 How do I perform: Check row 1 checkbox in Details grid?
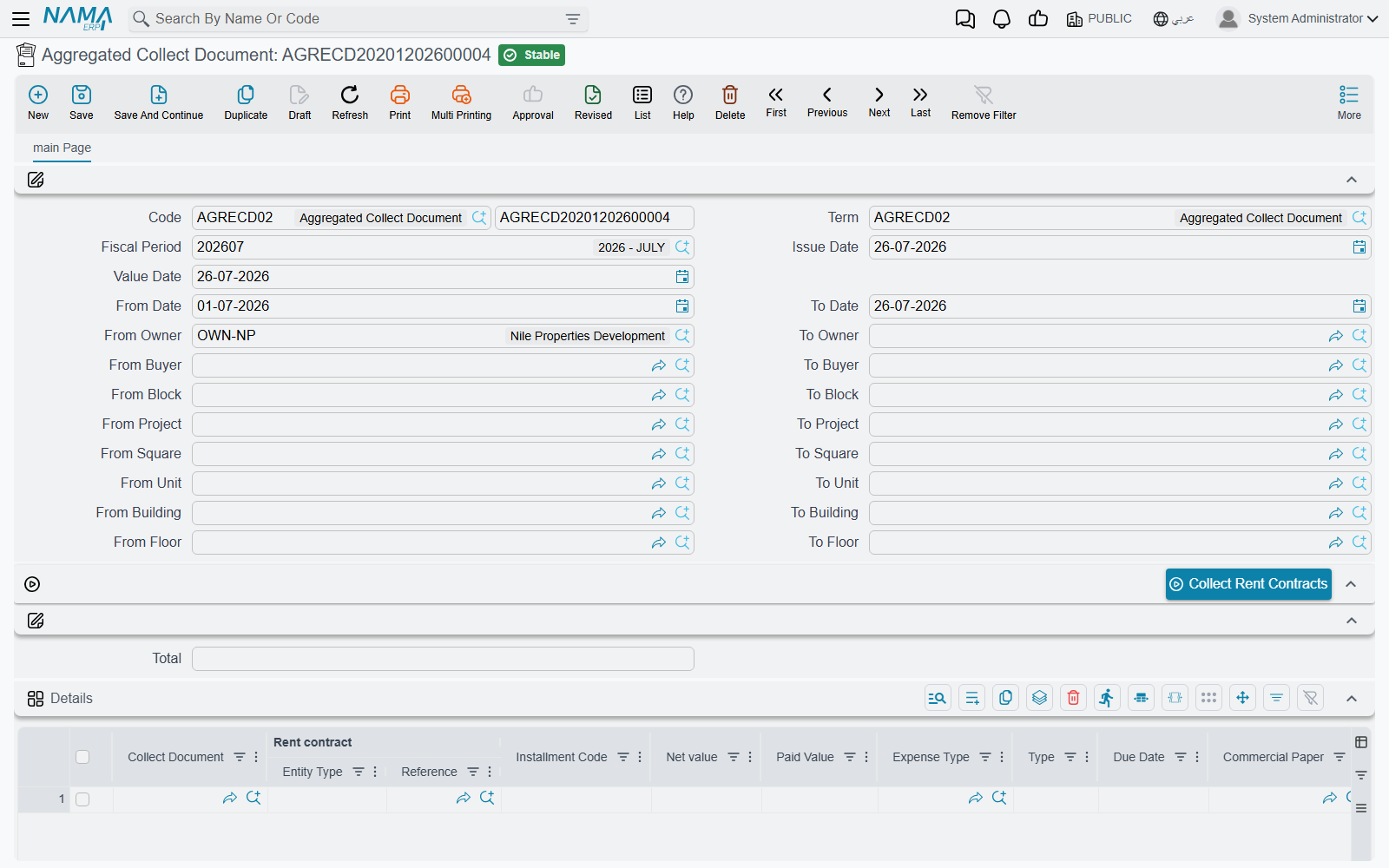click(82, 799)
